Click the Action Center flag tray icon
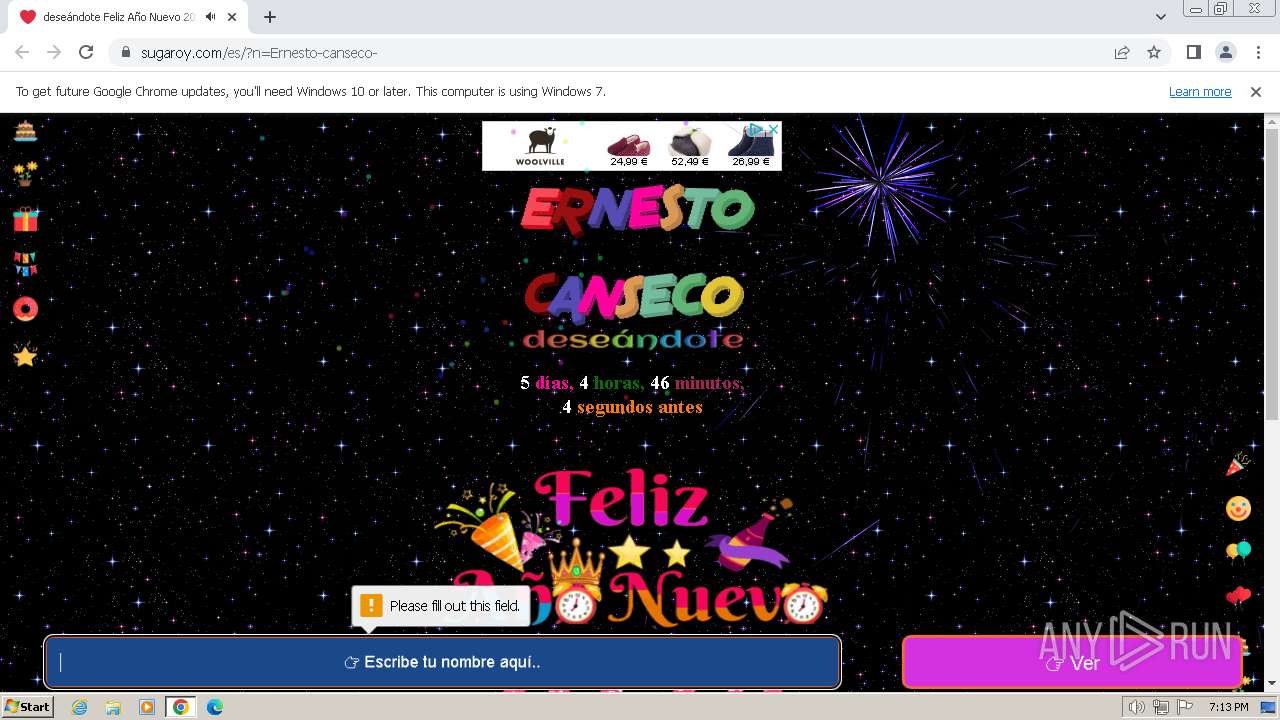 1185,707
